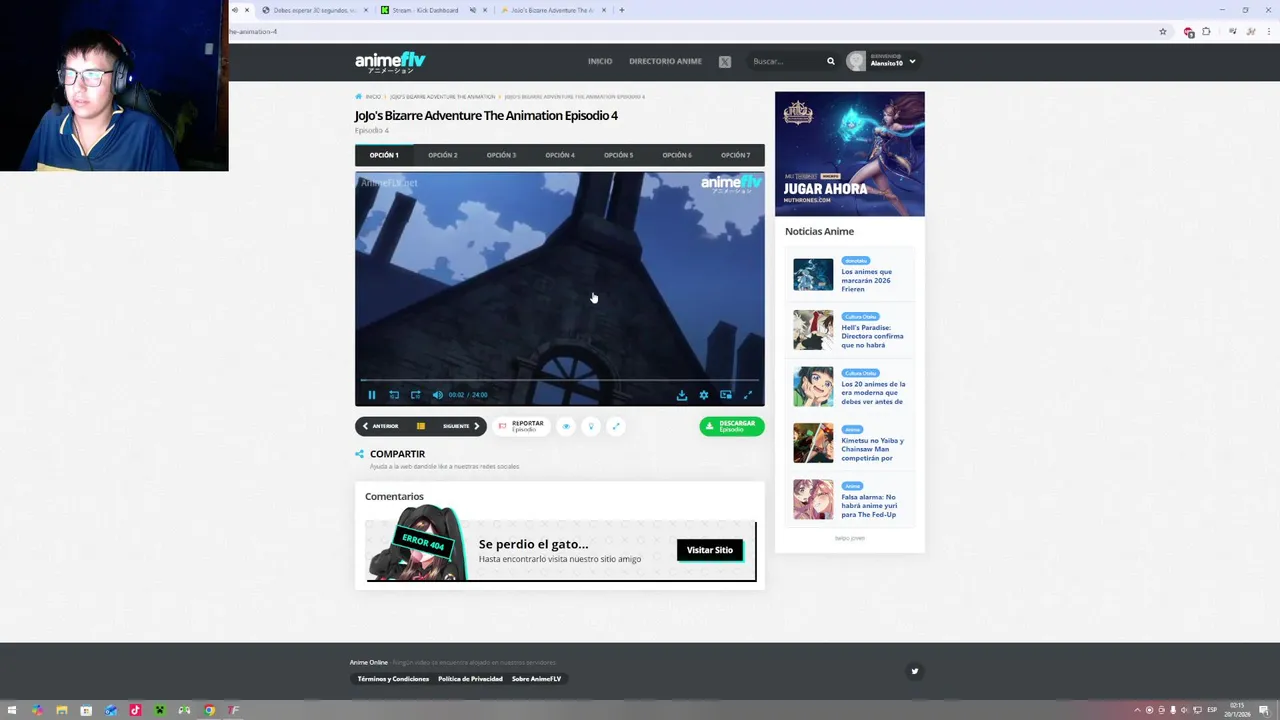1280x720 pixels.
Task: Rewind 10 seconds in the player
Action: click(394, 395)
